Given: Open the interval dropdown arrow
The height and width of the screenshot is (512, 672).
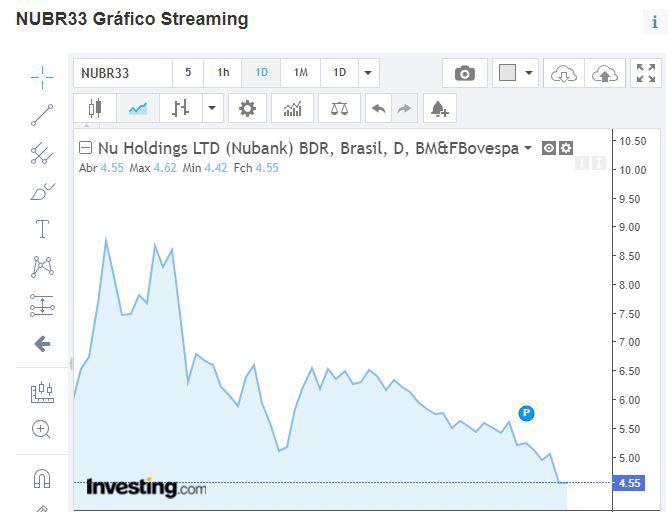Looking at the screenshot, I should pyautogui.click(x=368, y=73).
